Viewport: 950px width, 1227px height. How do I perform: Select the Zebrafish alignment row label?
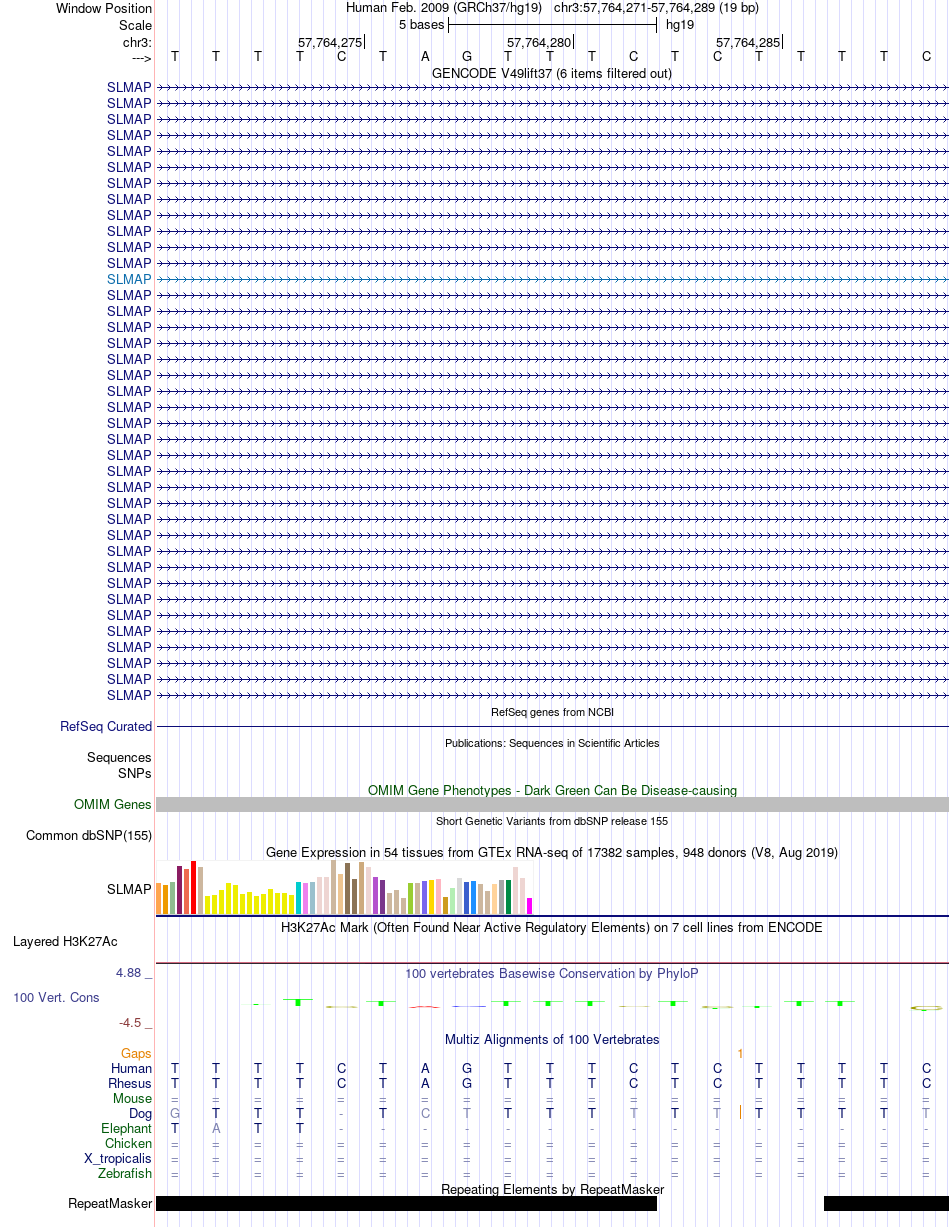pyautogui.click(x=125, y=1173)
